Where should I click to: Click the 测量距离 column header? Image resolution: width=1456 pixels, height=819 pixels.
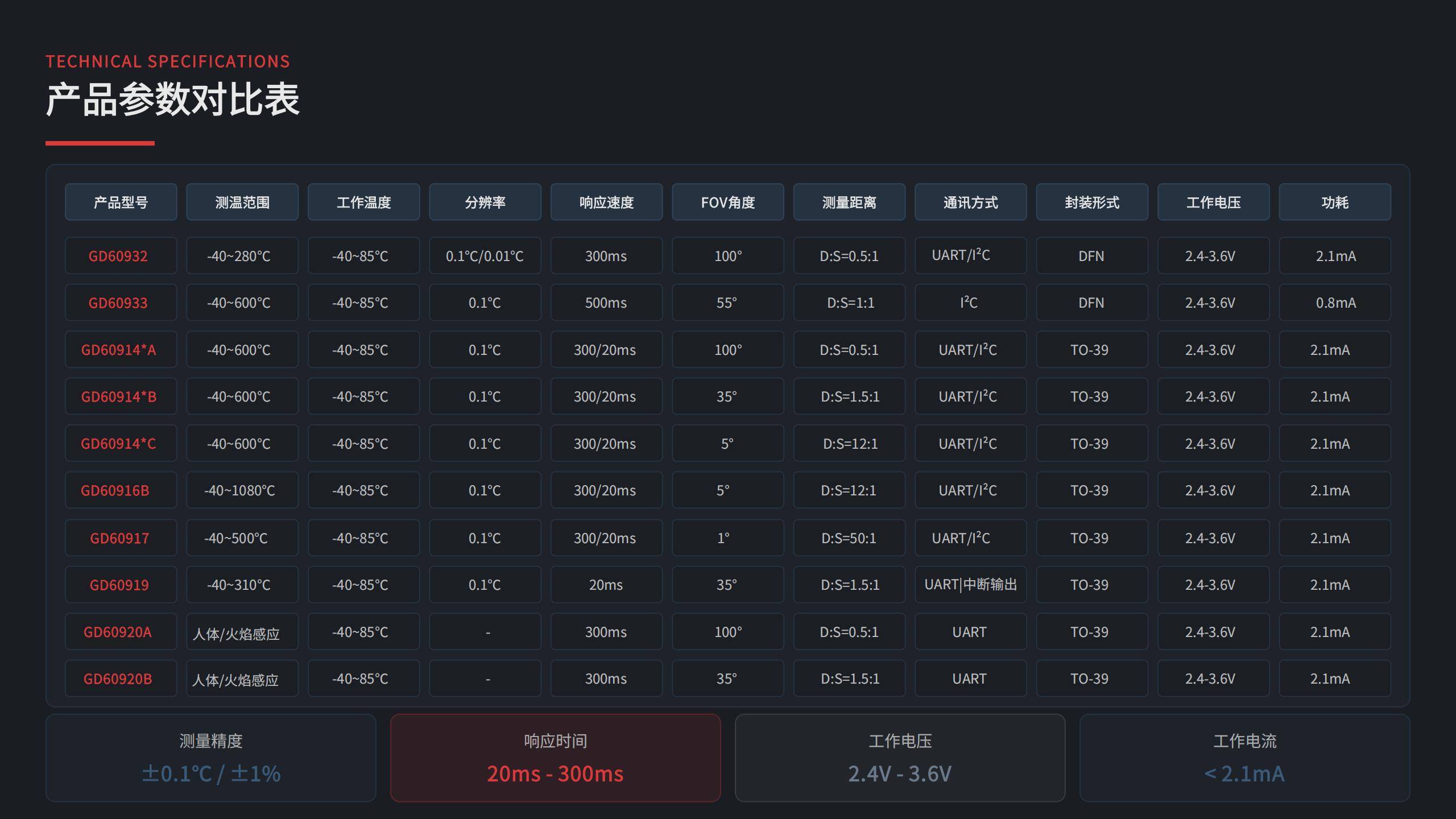pyautogui.click(x=849, y=202)
